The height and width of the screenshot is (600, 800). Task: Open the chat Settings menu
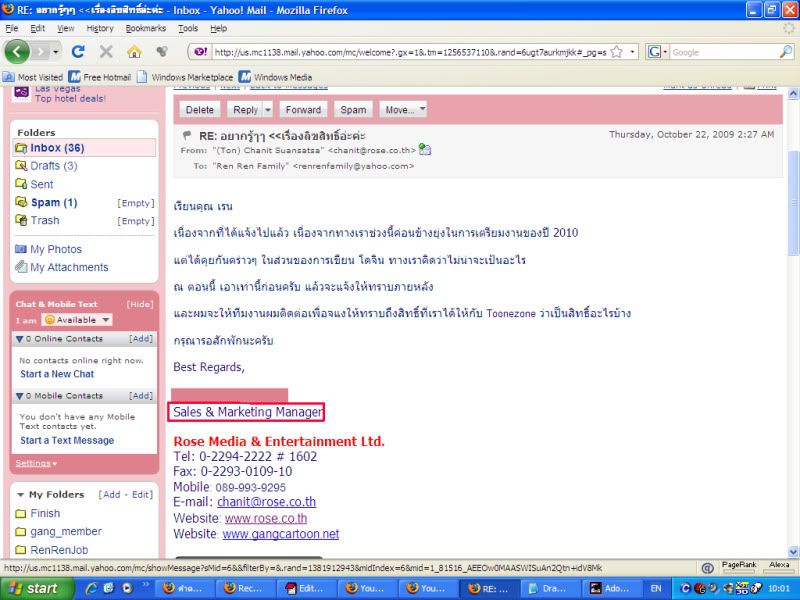pyautogui.click(x=36, y=463)
